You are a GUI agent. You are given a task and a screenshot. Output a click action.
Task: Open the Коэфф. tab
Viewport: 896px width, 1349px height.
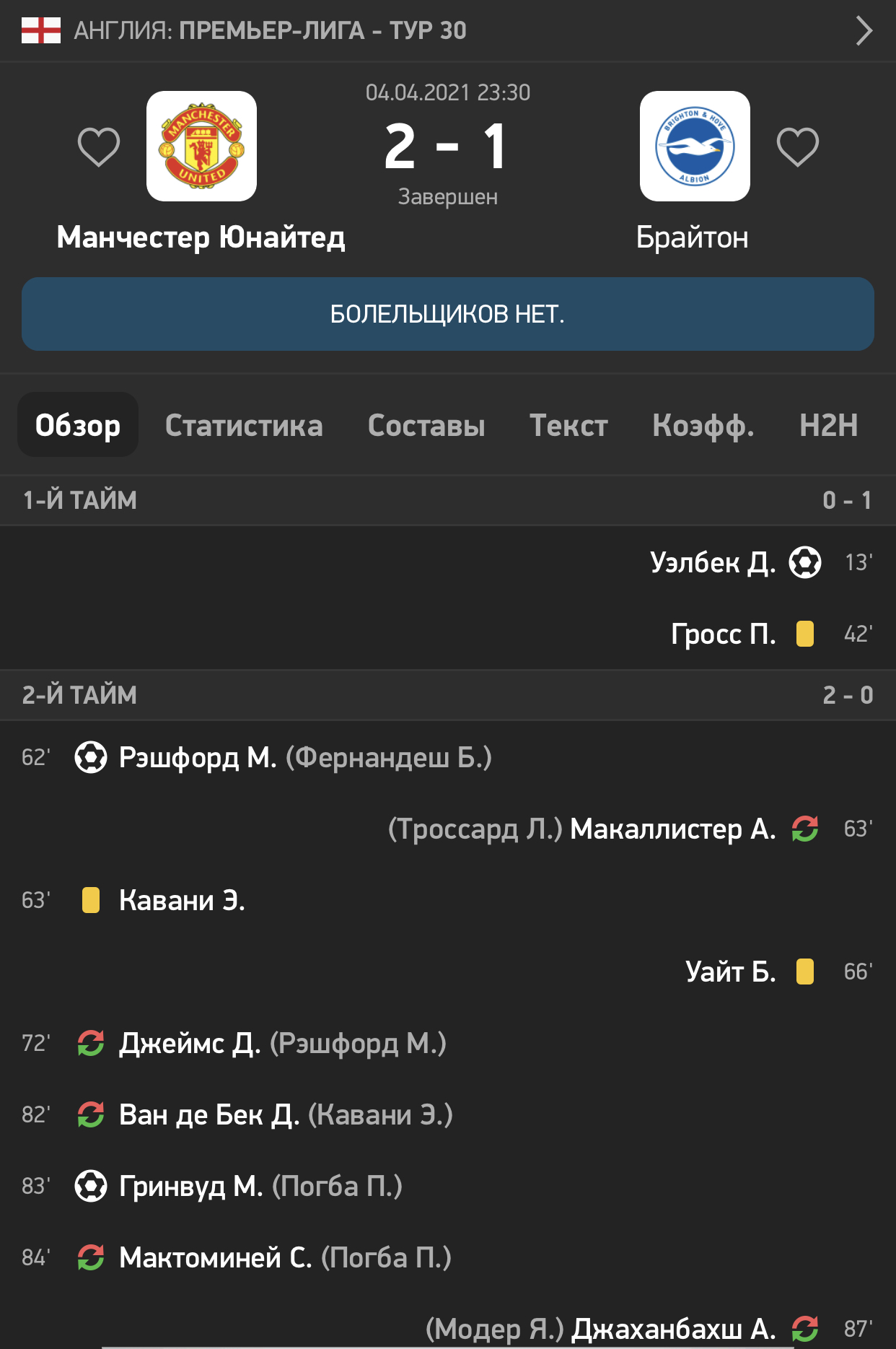pyautogui.click(x=703, y=425)
